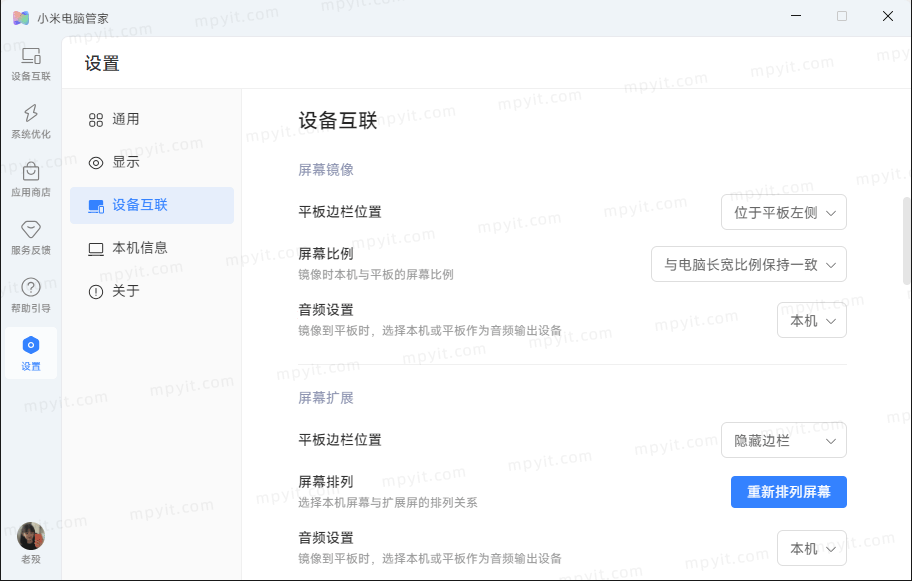
Task: Click the 重新排列屏幕 button
Action: coord(789,492)
